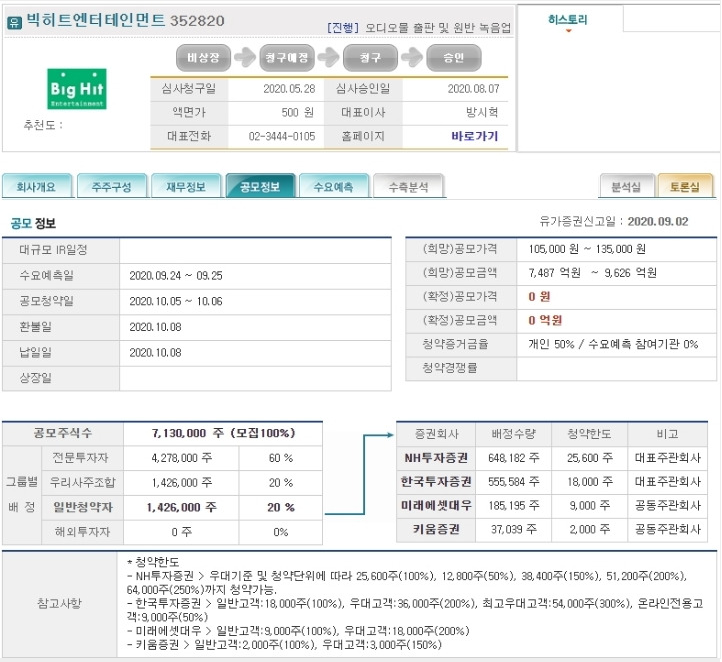Screen dimensions: 722x662
Task: Switch to the 회사개요 tab
Action: 36,186
